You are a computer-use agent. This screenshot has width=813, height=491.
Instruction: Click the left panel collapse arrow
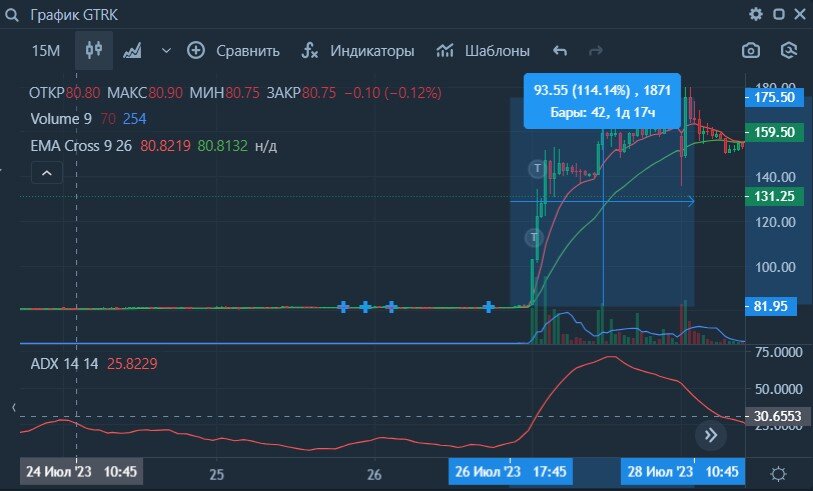click(14, 408)
